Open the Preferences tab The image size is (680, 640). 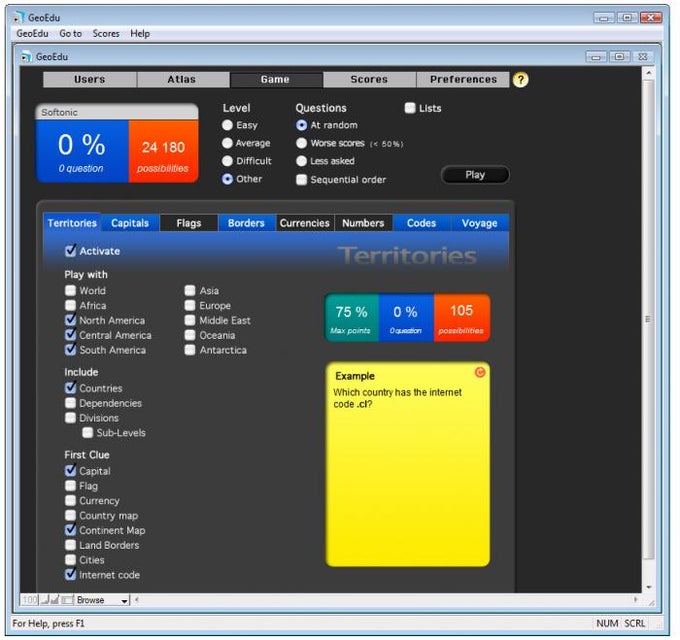pos(463,79)
